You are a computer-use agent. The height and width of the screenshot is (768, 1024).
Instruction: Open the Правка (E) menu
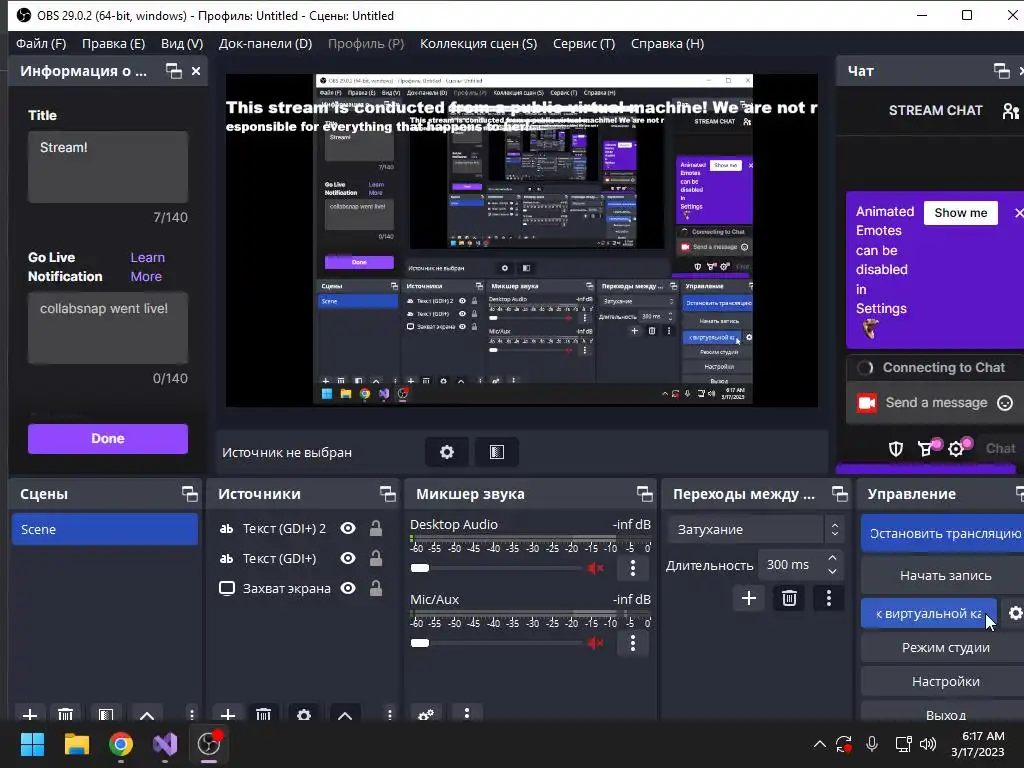coord(113,44)
